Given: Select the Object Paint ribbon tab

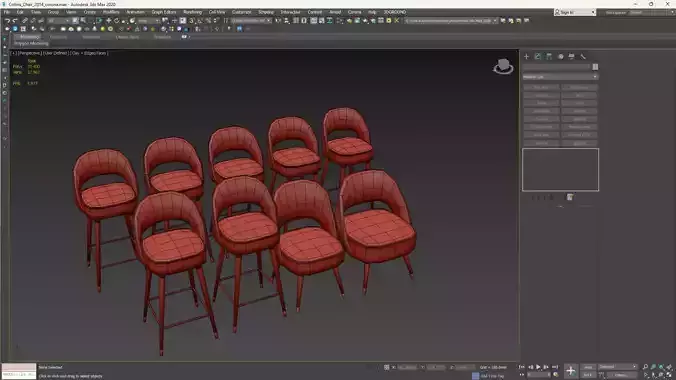Looking at the screenshot, I should point(127,37).
